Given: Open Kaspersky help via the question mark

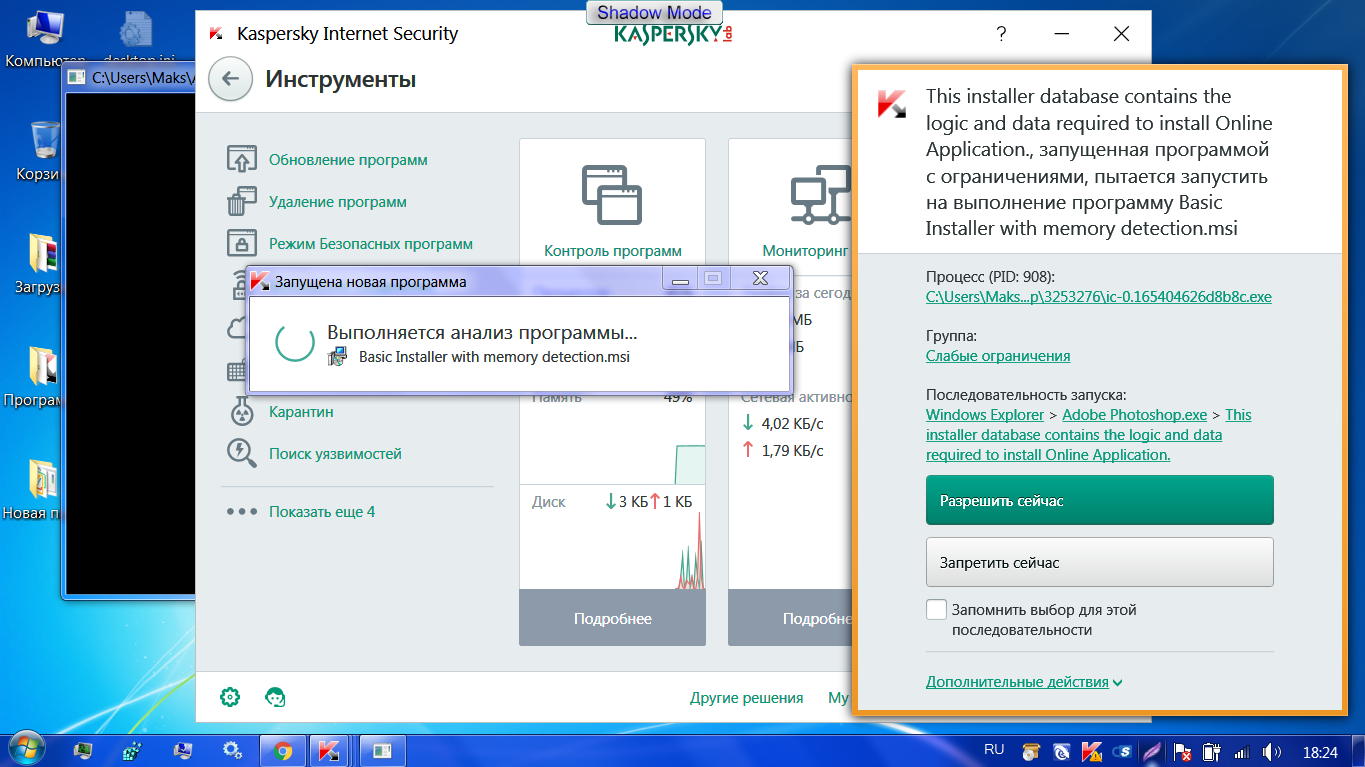Looking at the screenshot, I should pos(1001,34).
